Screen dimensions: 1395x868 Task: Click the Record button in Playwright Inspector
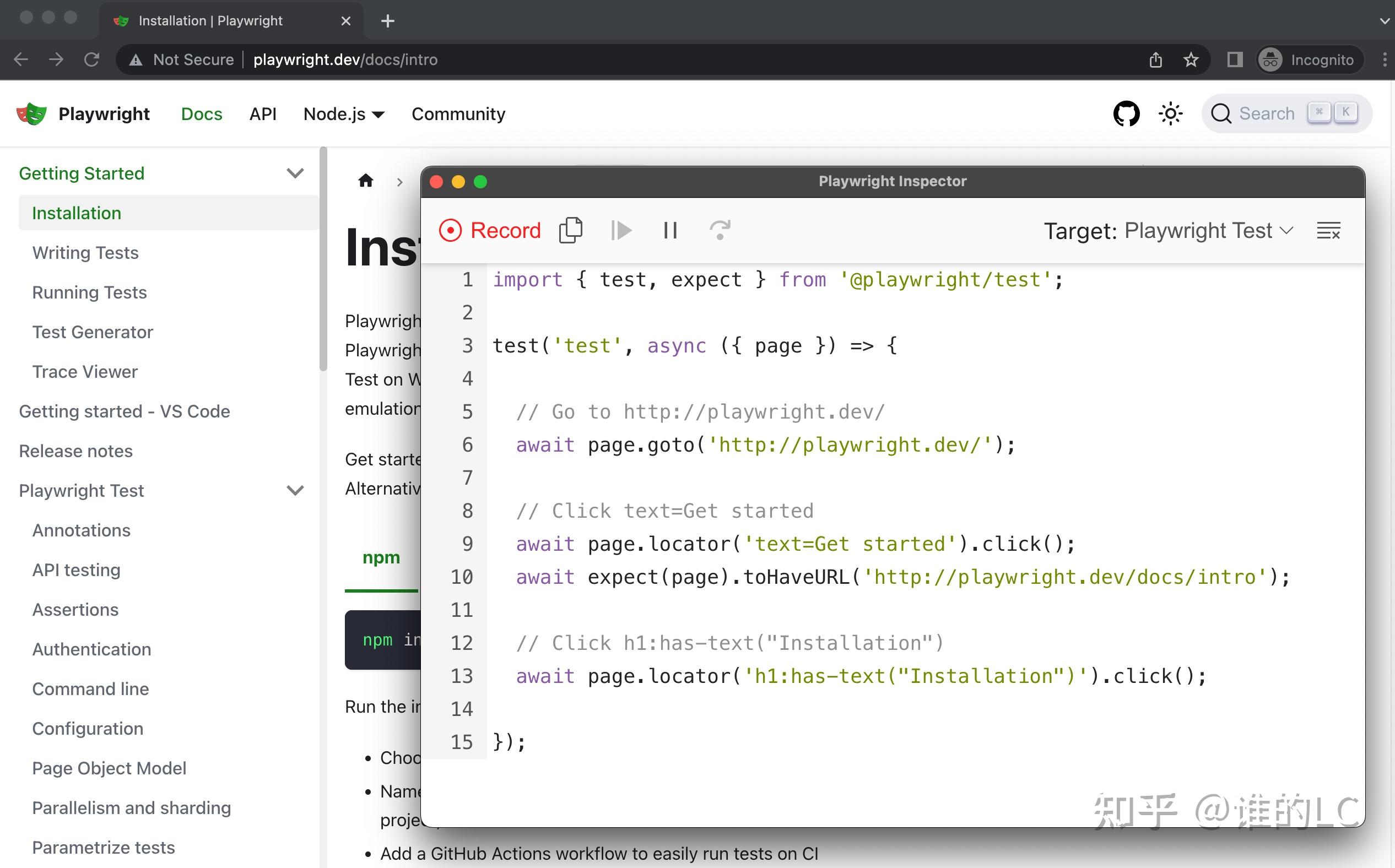point(490,230)
